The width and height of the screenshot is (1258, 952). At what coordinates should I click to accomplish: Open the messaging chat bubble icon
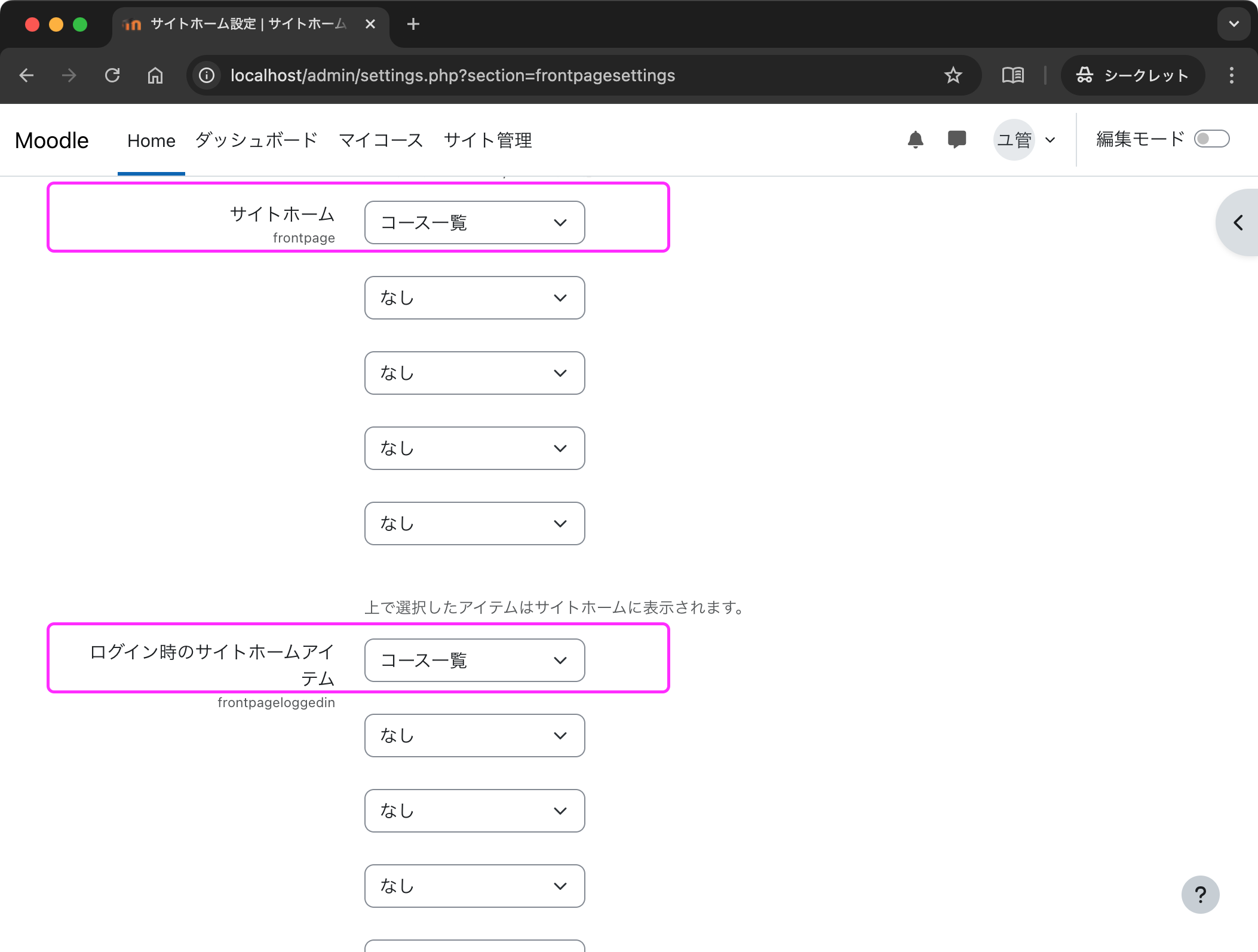point(956,140)
